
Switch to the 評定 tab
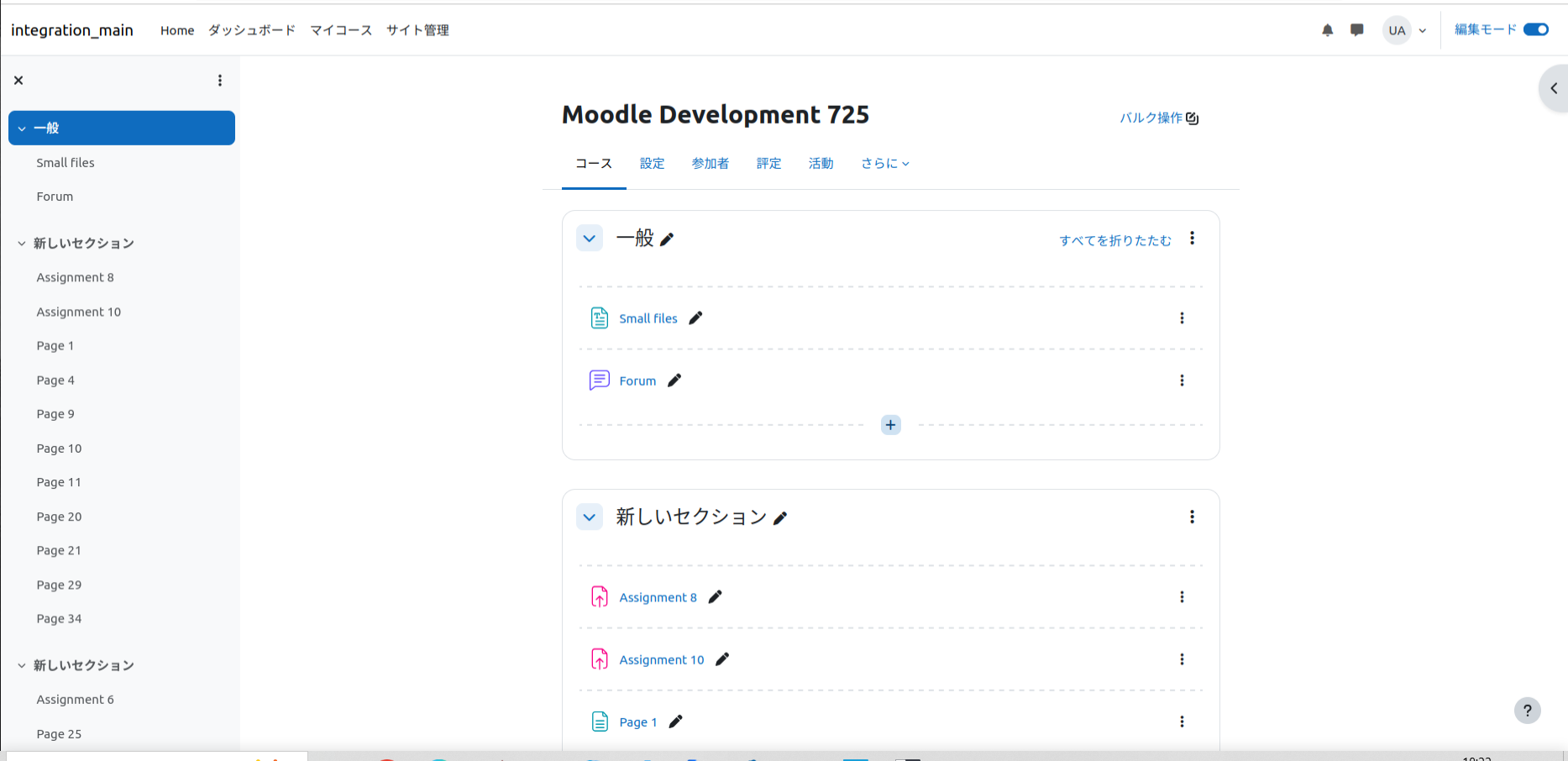click(x=769, y=164)
